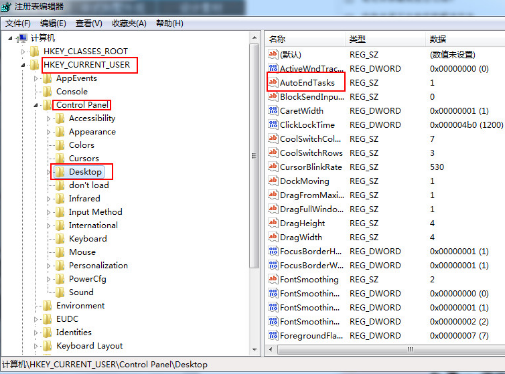The height and width of the screenshot is (374, 505).
Task: Open the 收藏夹(A) menu
Action: point(129,23)
